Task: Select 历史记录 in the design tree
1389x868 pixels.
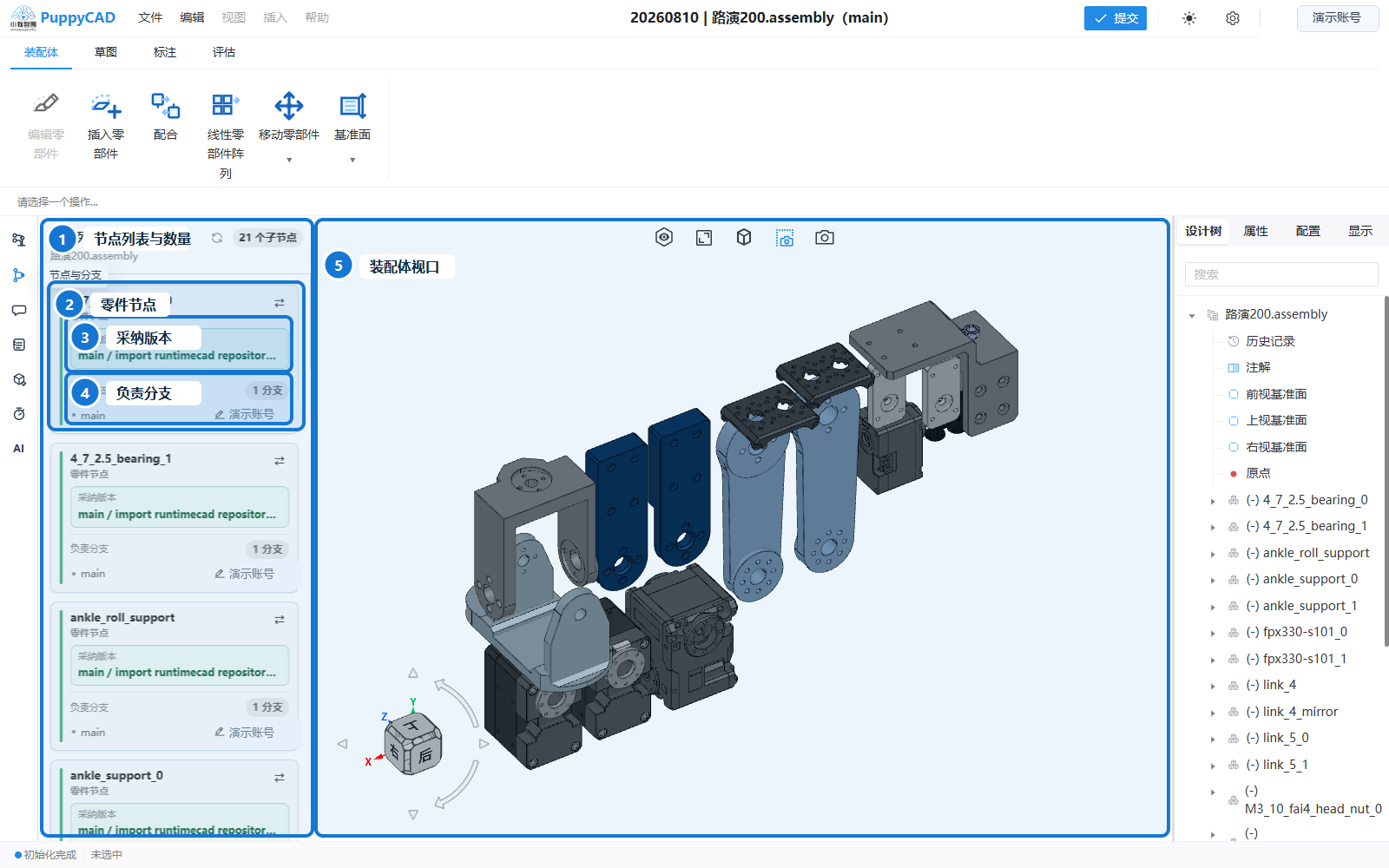Action: point(1269,341)
